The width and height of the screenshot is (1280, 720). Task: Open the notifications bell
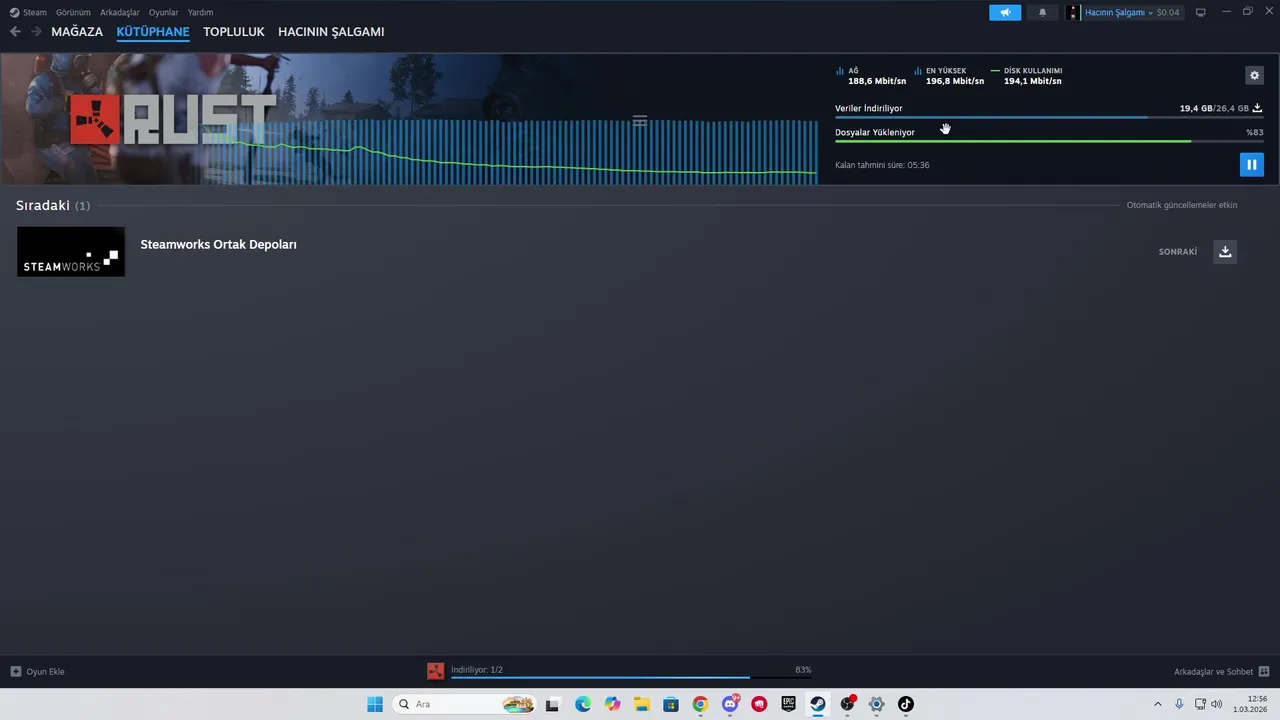tap(1042, 12)
